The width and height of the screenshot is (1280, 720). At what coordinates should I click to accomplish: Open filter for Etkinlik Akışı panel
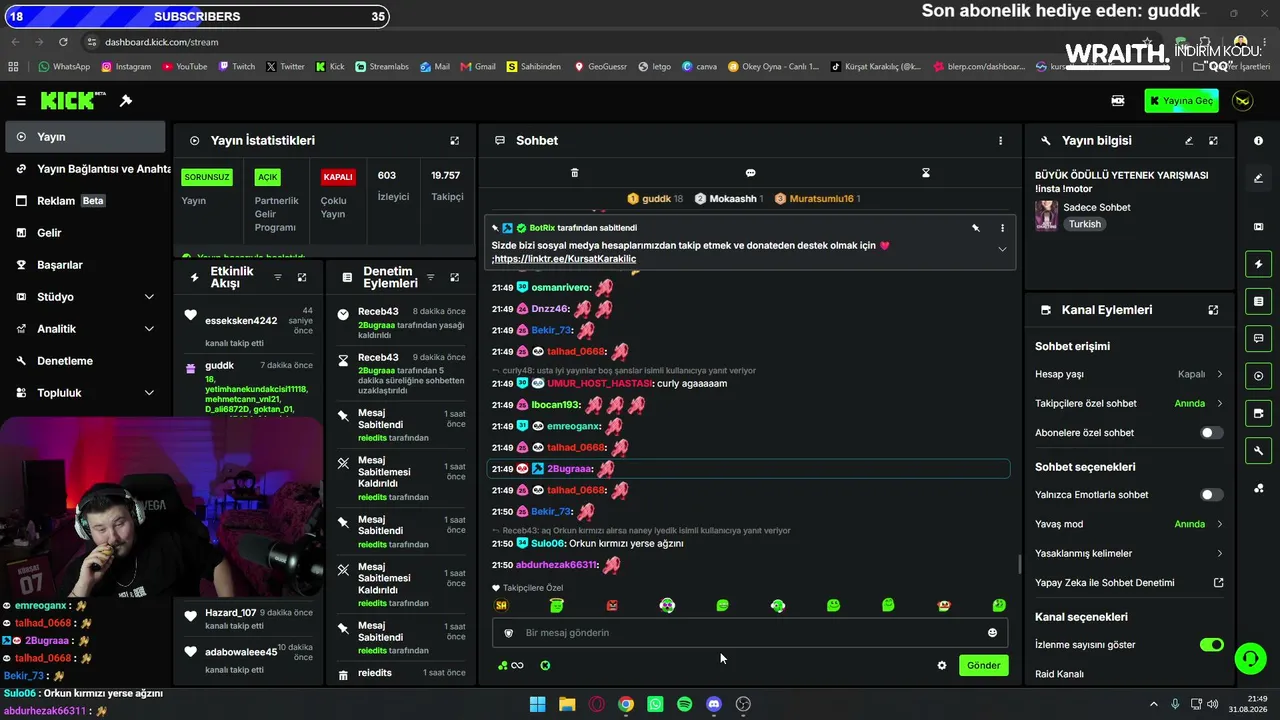[x=278, y=277]
